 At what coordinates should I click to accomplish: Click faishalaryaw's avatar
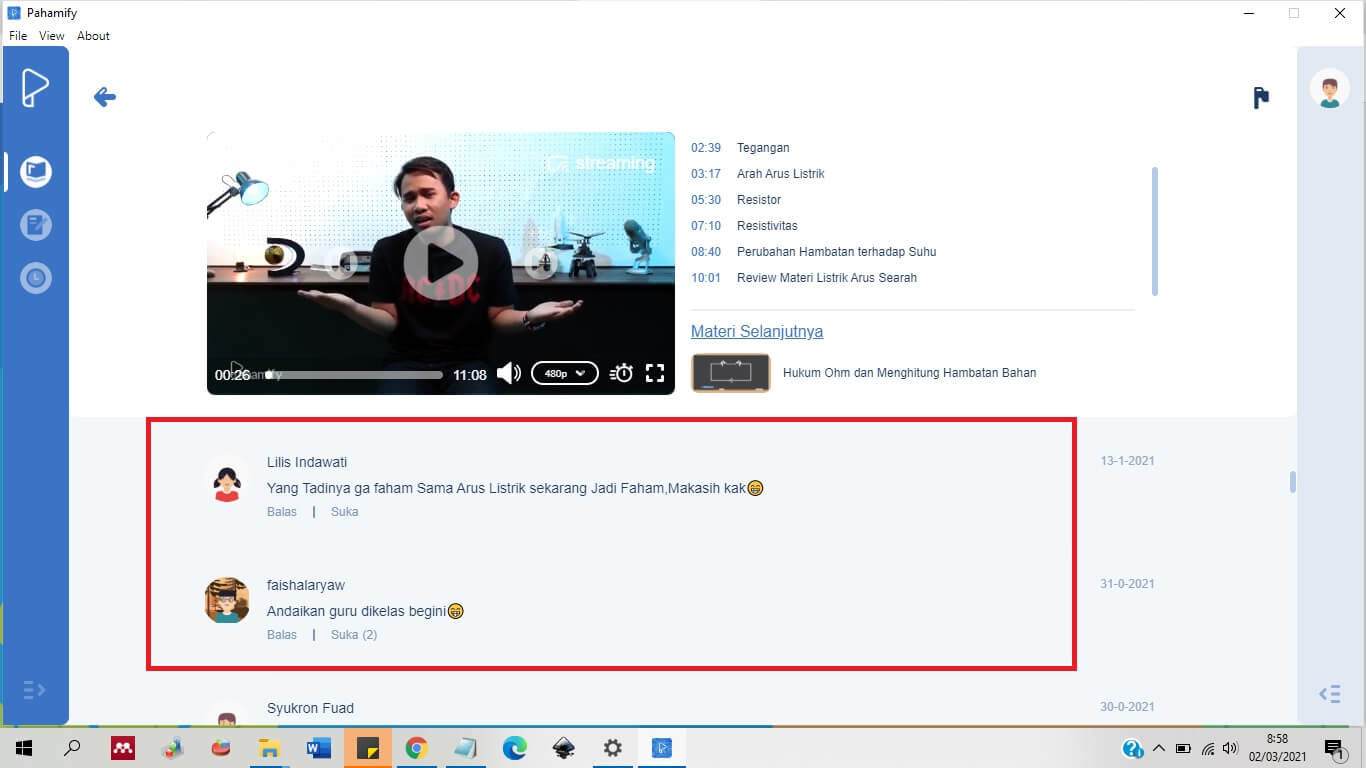(227, 600)
